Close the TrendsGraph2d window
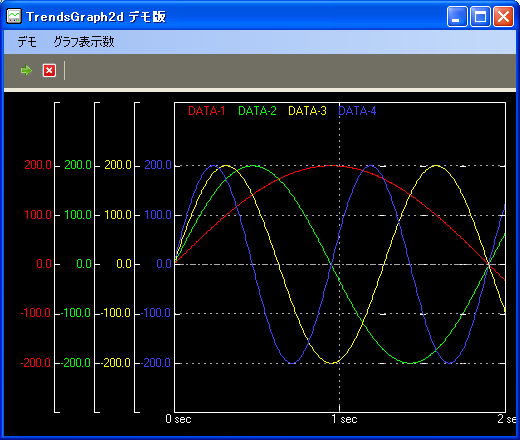 point(503,16)
